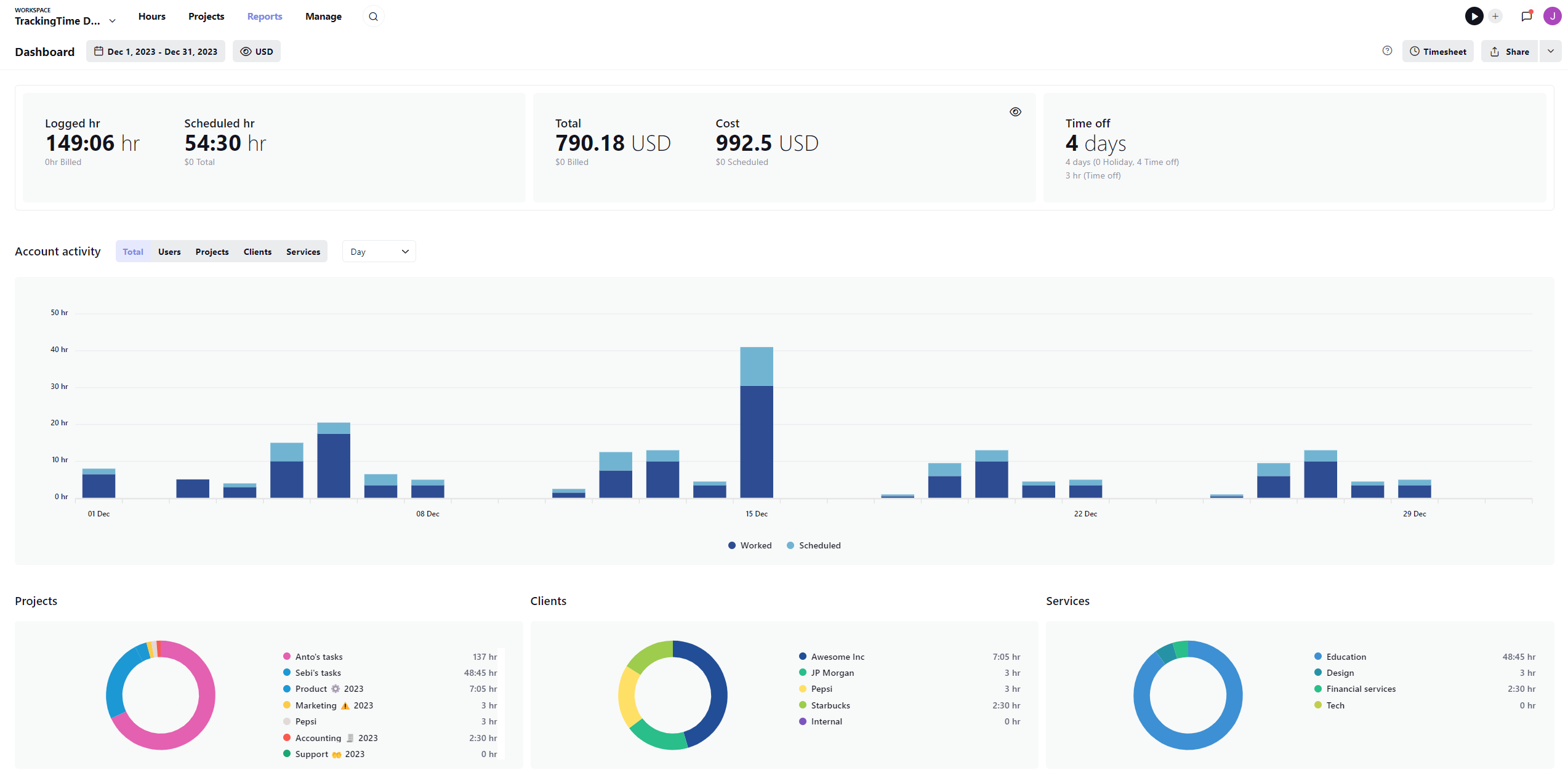Image resolution: width=1568 pixels, height=778 pixels.
Task: Toggle the Scheduled legend series
Action: [814, 545]
